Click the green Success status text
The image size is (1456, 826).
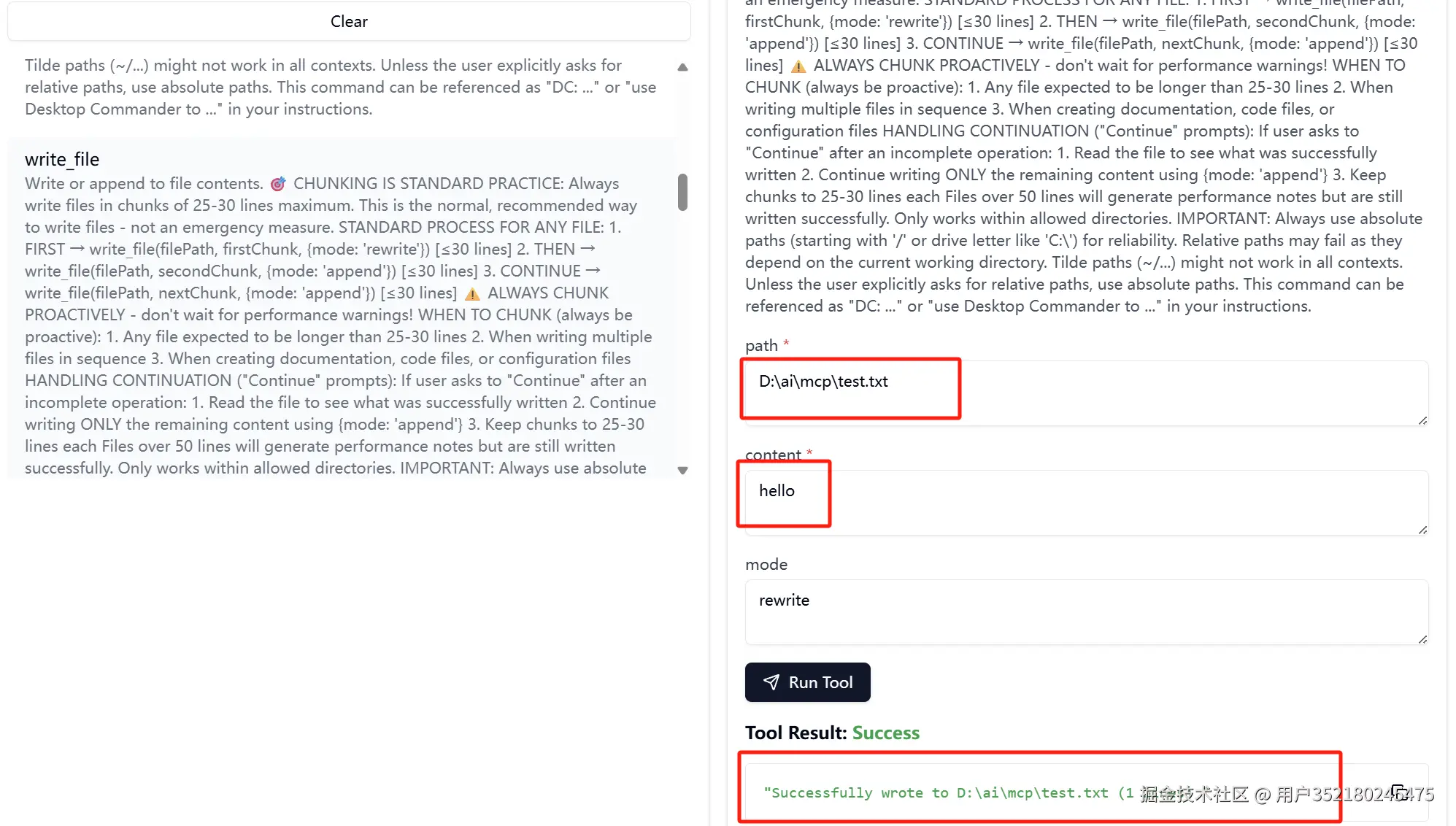coord(886,733)
